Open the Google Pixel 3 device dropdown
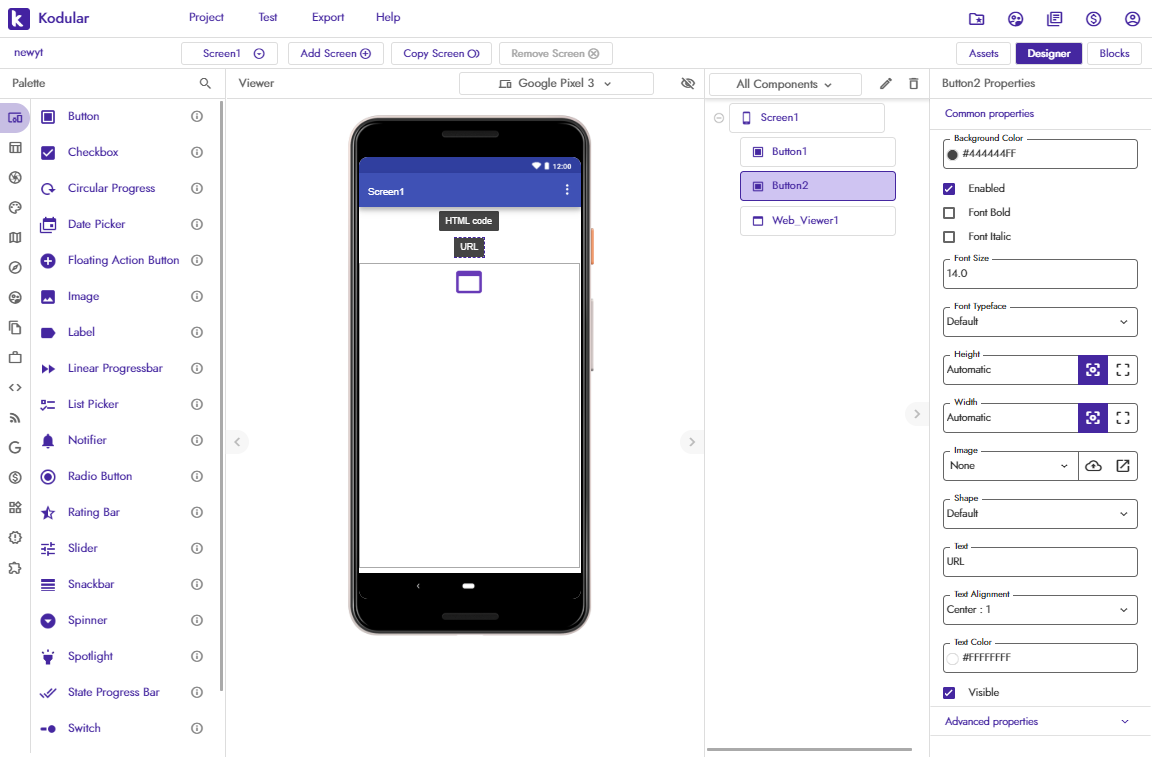This screenshot has height=759, width=1152. coord(556,84)
